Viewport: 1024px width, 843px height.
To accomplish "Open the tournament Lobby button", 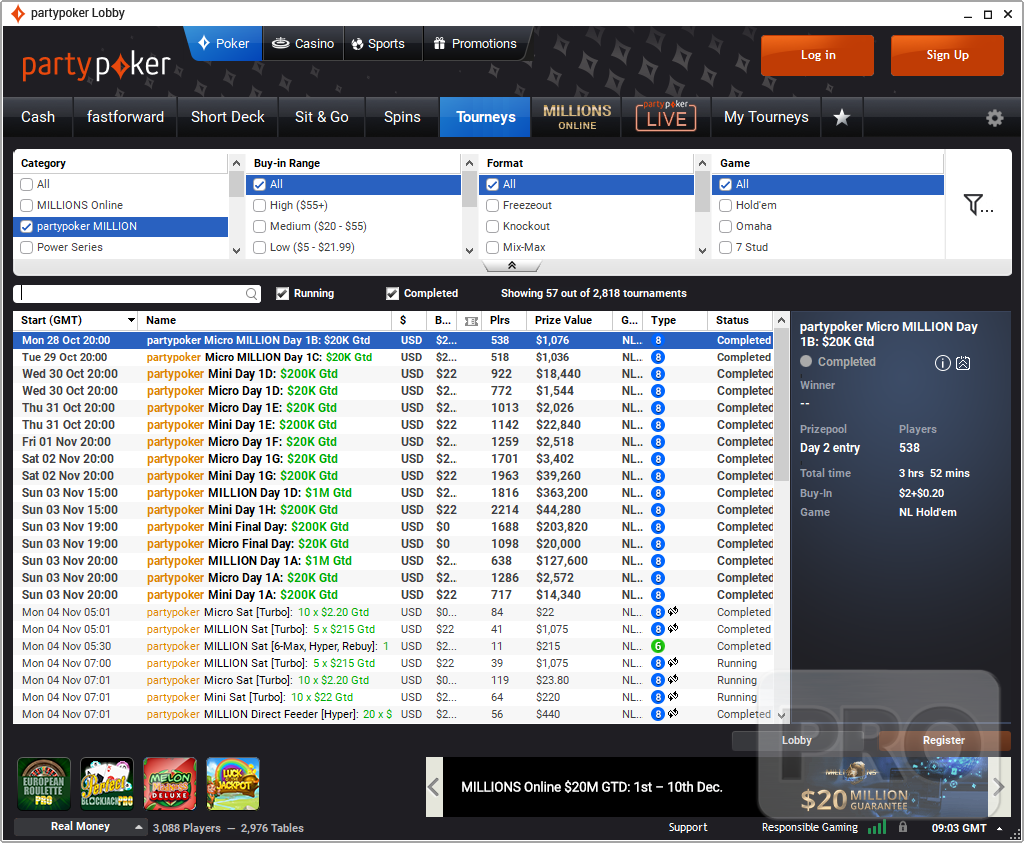I will point(797,740).
